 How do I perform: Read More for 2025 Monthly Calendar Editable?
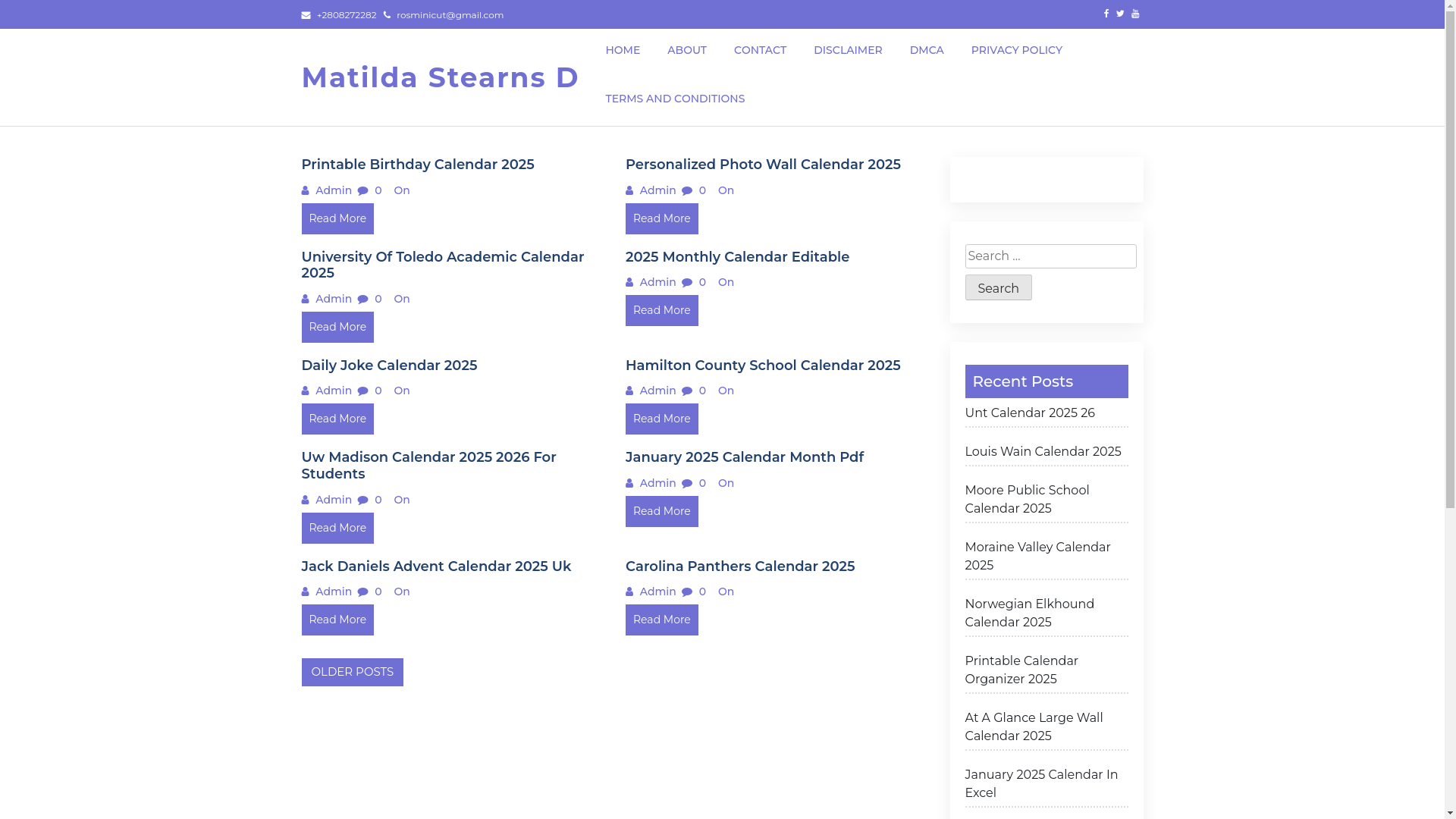coord(662,310)
